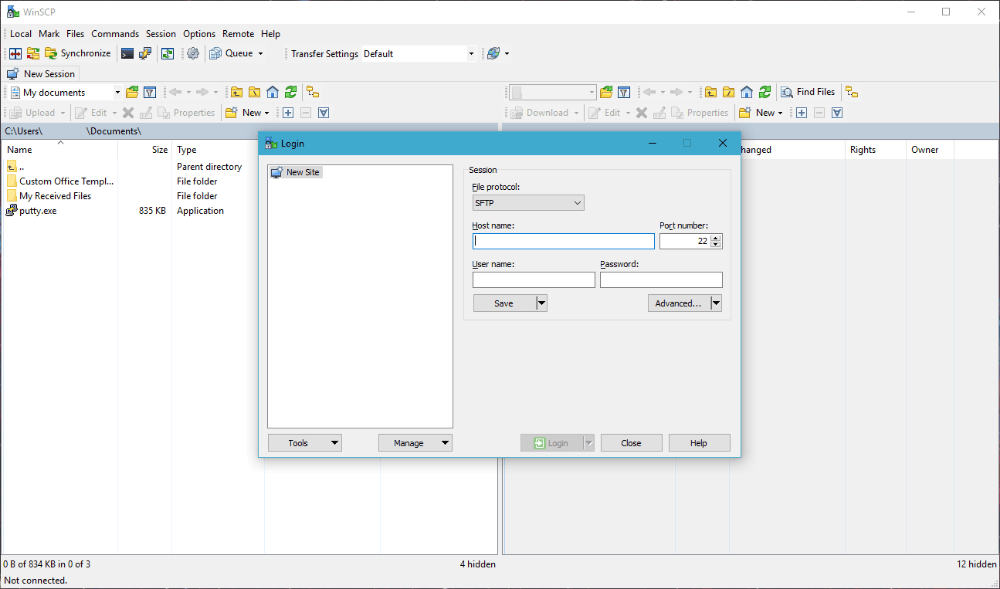This screenshot has height=589, width=1000.
Task: Click the remote panel New button
Action: [x=761, y=113]
